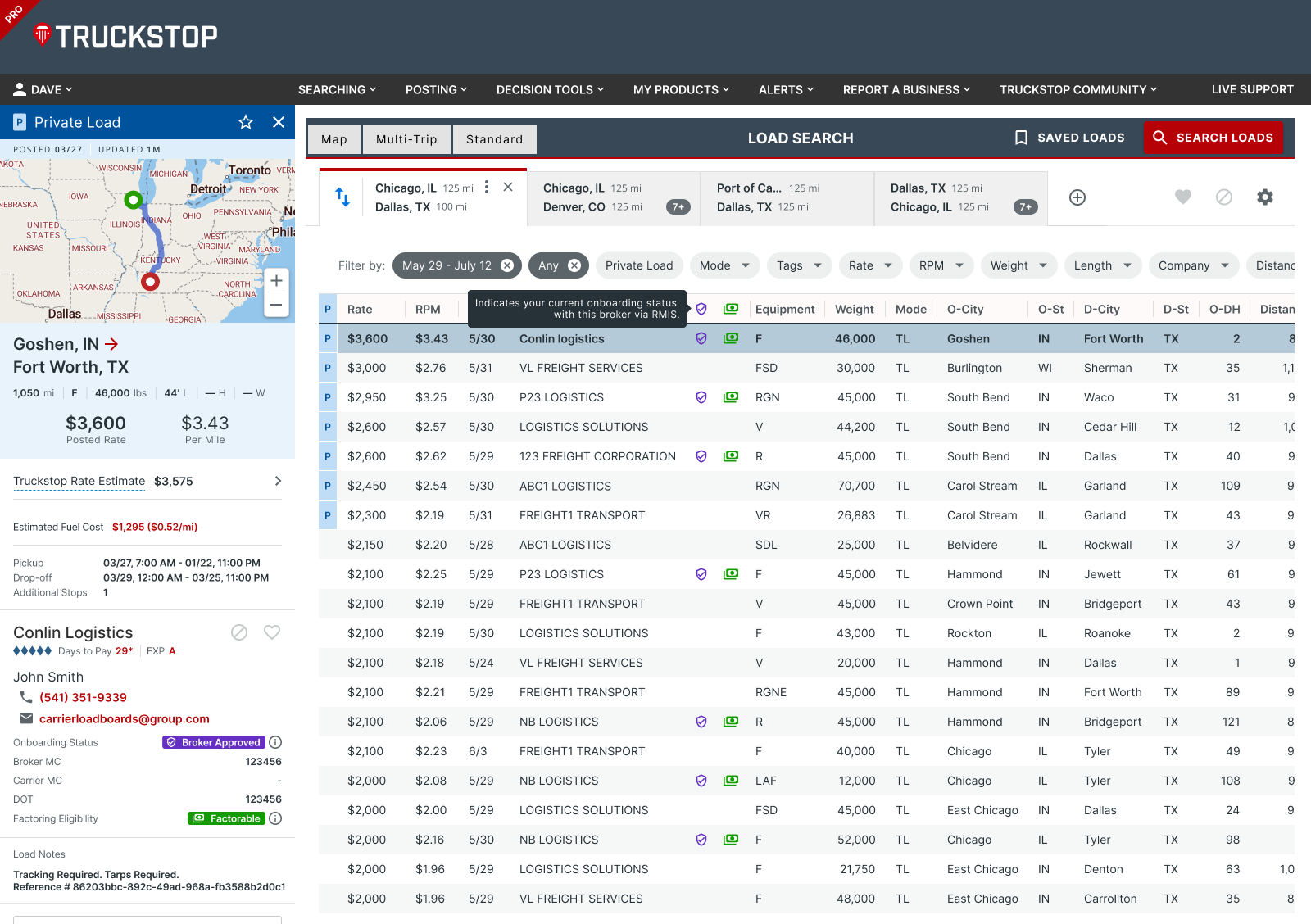Open the Company filter dropdown

[1194, 265]
